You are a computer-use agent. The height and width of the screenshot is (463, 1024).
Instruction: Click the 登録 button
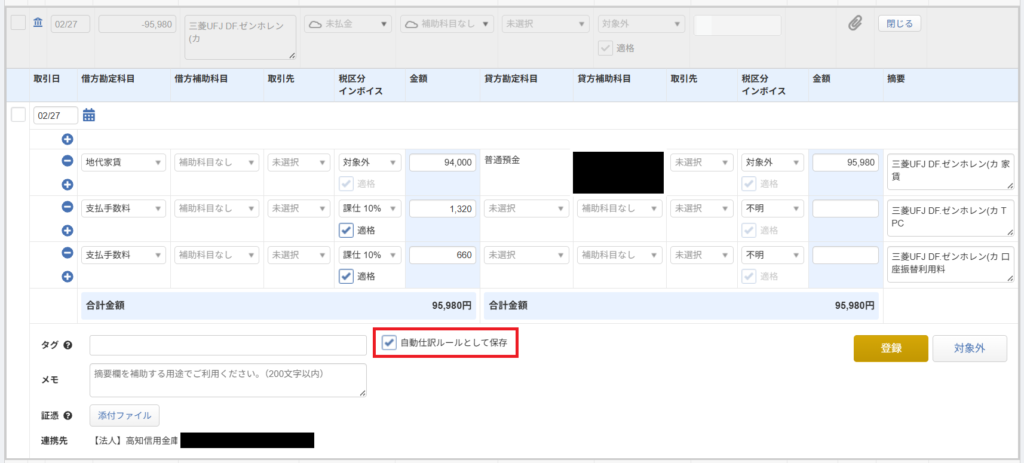point(891,348)
